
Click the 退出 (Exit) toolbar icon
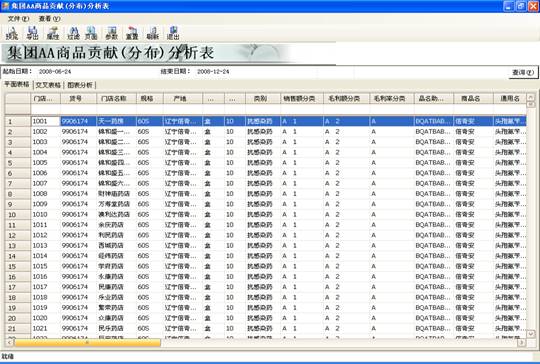(173, 33)
